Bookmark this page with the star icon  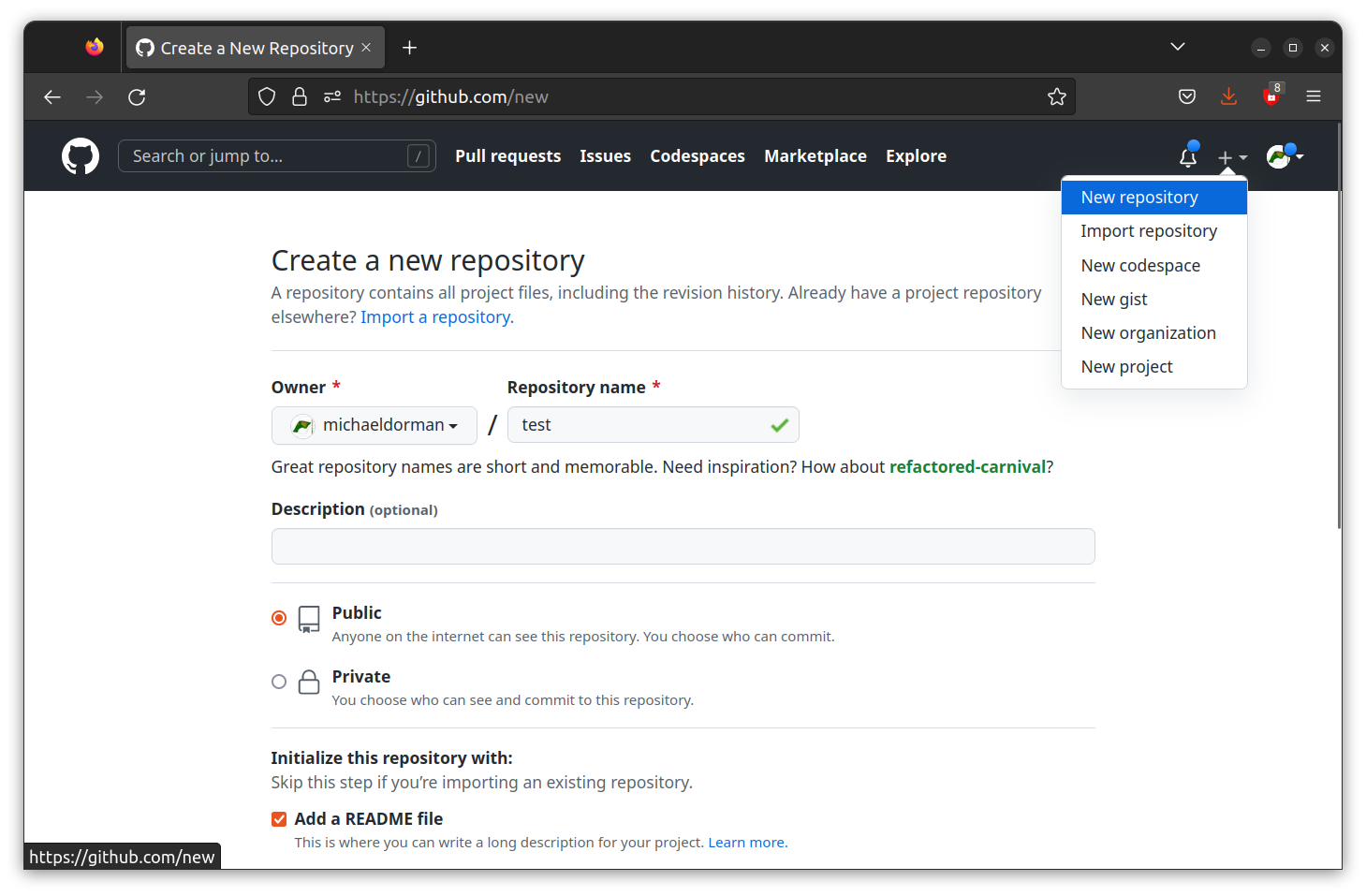[x=1057, y=95]
